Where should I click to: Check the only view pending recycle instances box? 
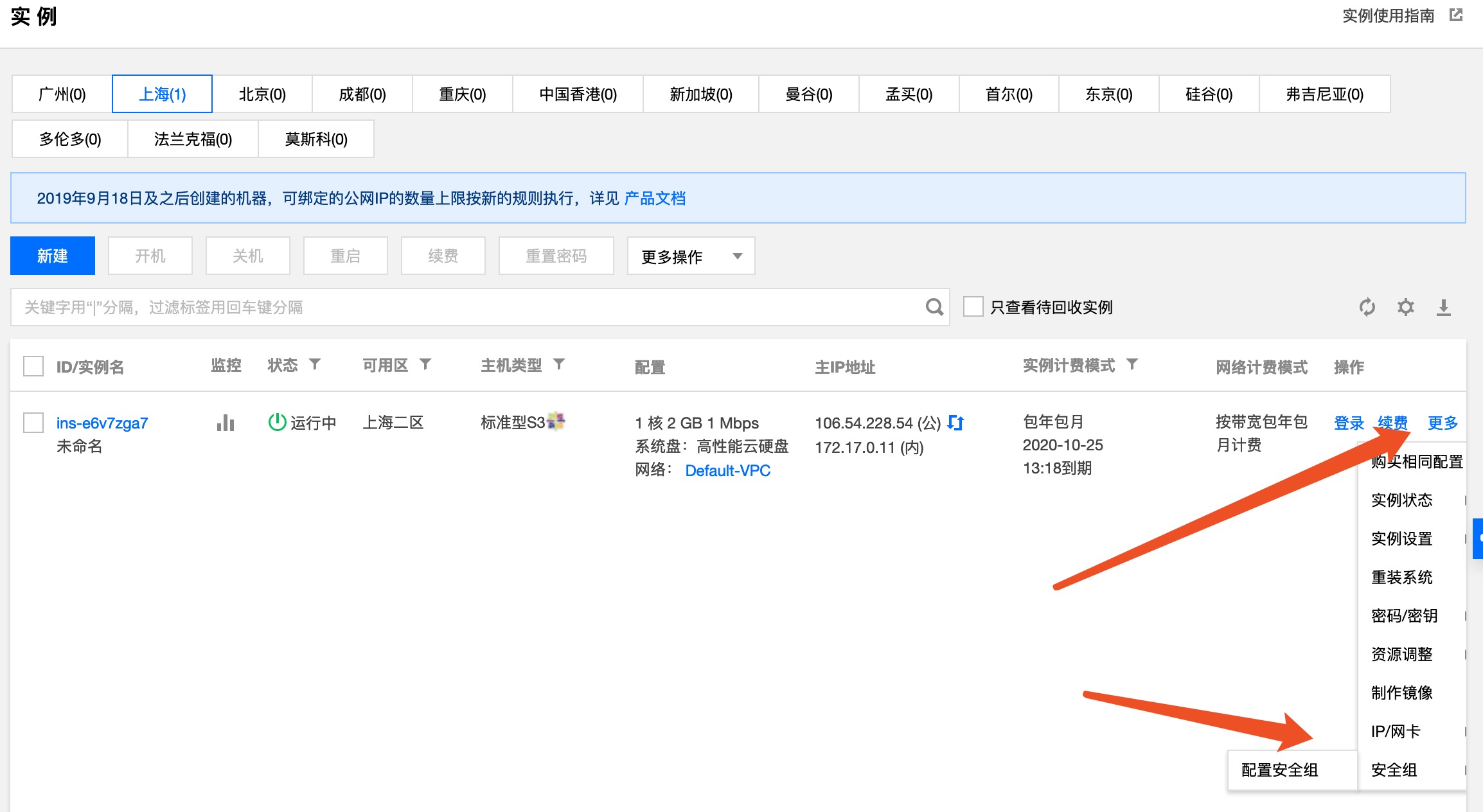tap(973, 307)
